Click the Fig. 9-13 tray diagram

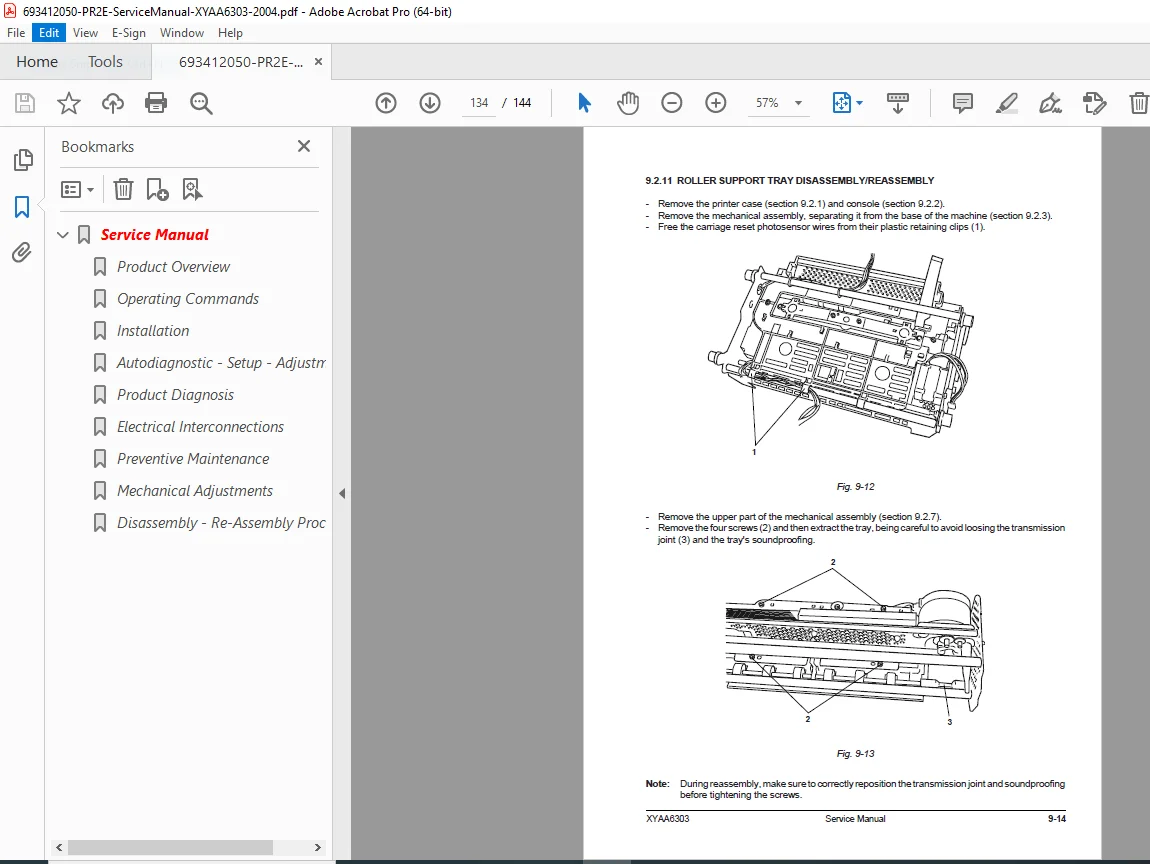point(854,644)
